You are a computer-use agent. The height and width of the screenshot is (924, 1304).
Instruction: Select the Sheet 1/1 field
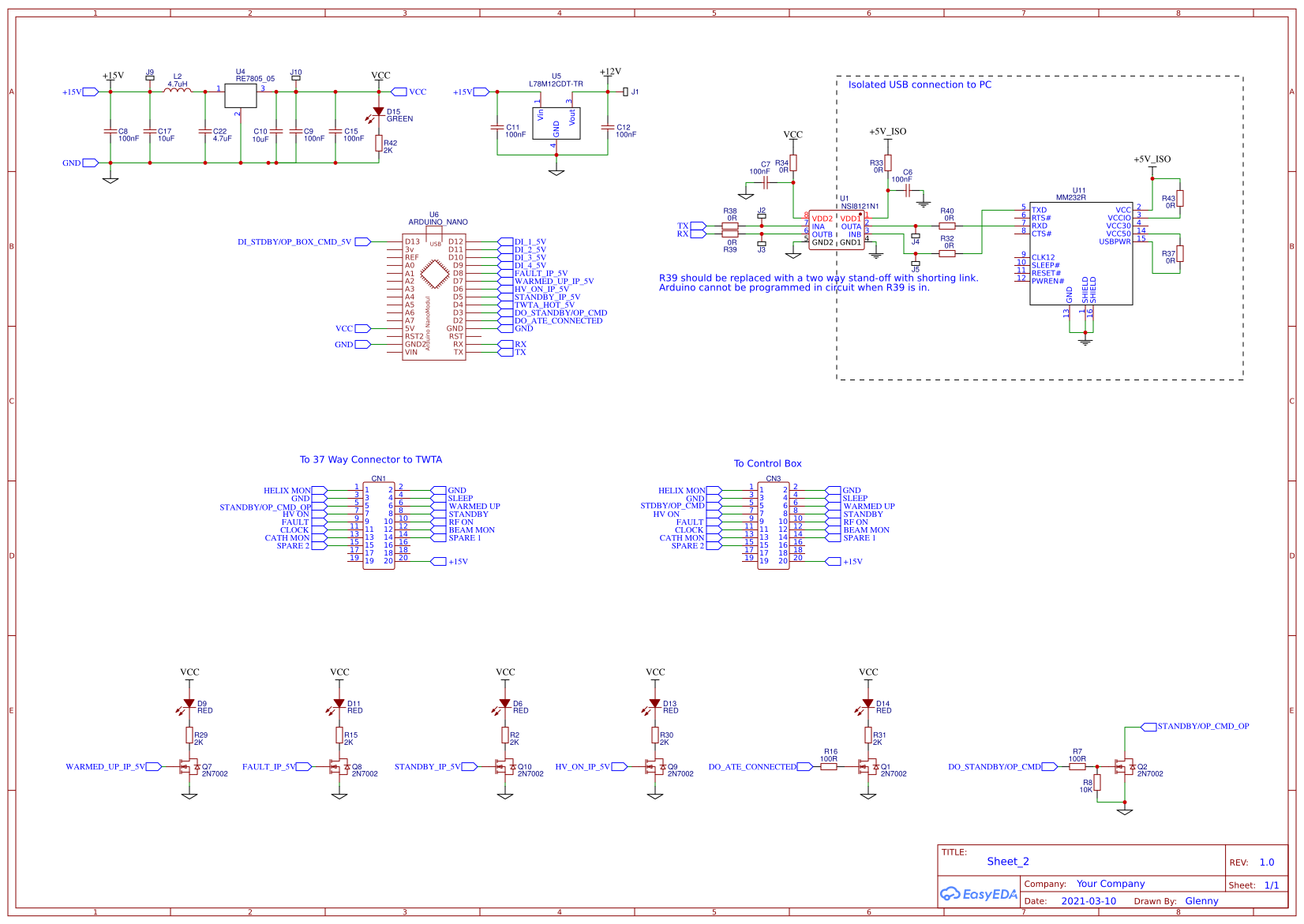pyautogui.click(x=1253, y=885)
